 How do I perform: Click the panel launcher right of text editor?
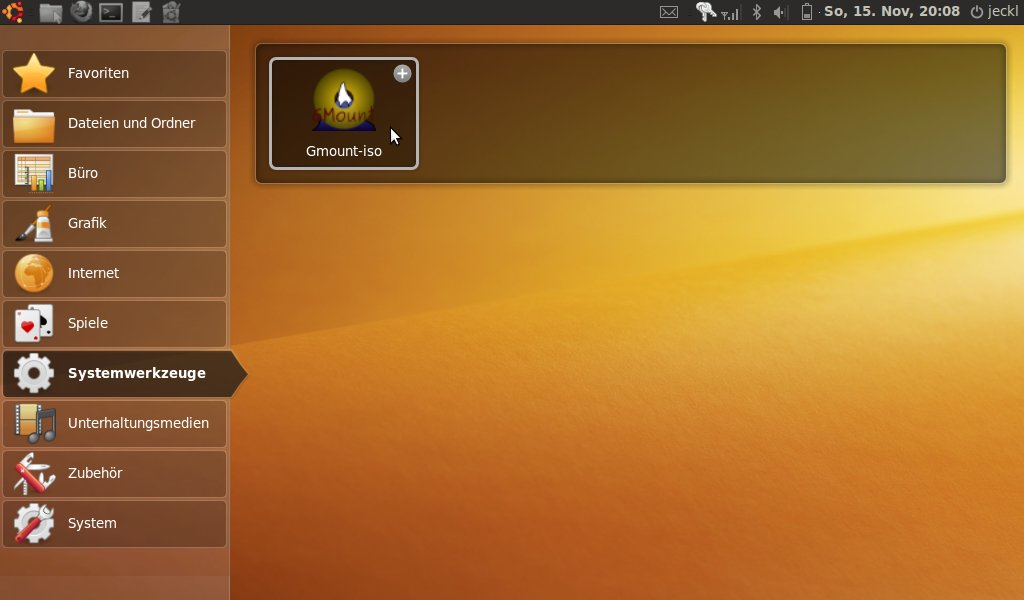[x=171, y=12]
